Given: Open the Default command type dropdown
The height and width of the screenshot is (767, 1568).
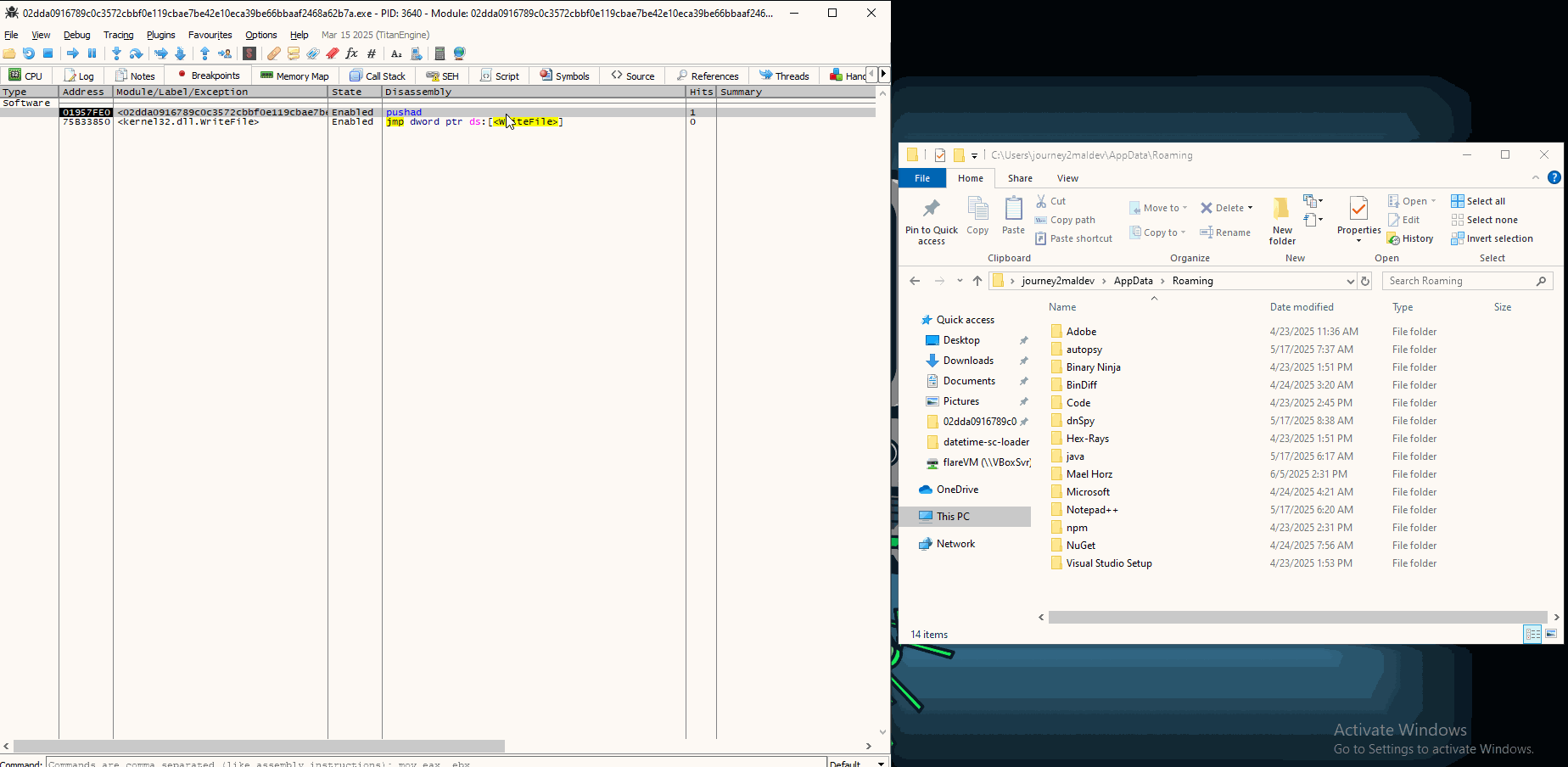Looking at the screenshot, I should [858, 763].
